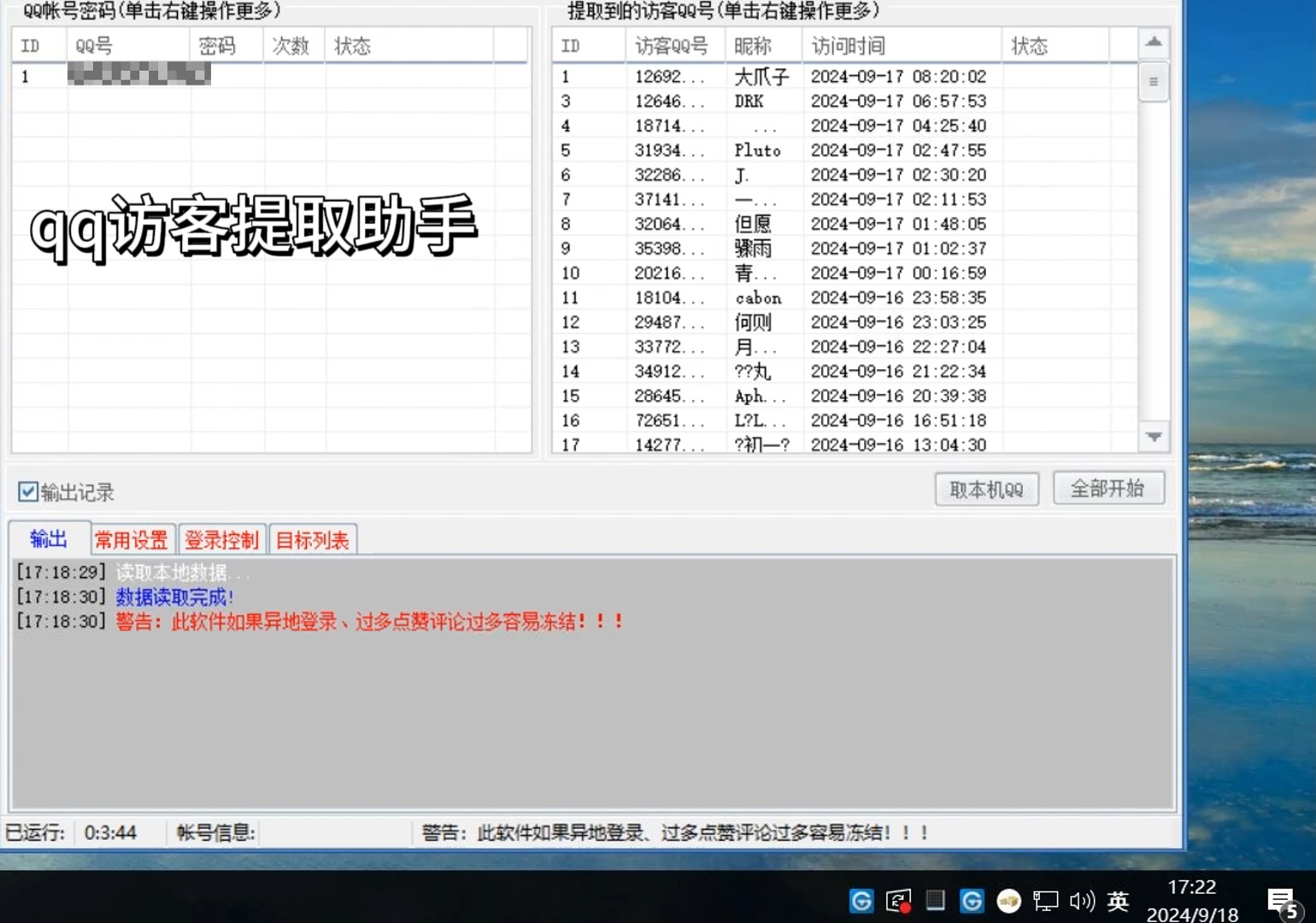The width and height of the screenshot is (1316, 923).
Task: Click the red warning log line
Action: (x=369, y=621)
